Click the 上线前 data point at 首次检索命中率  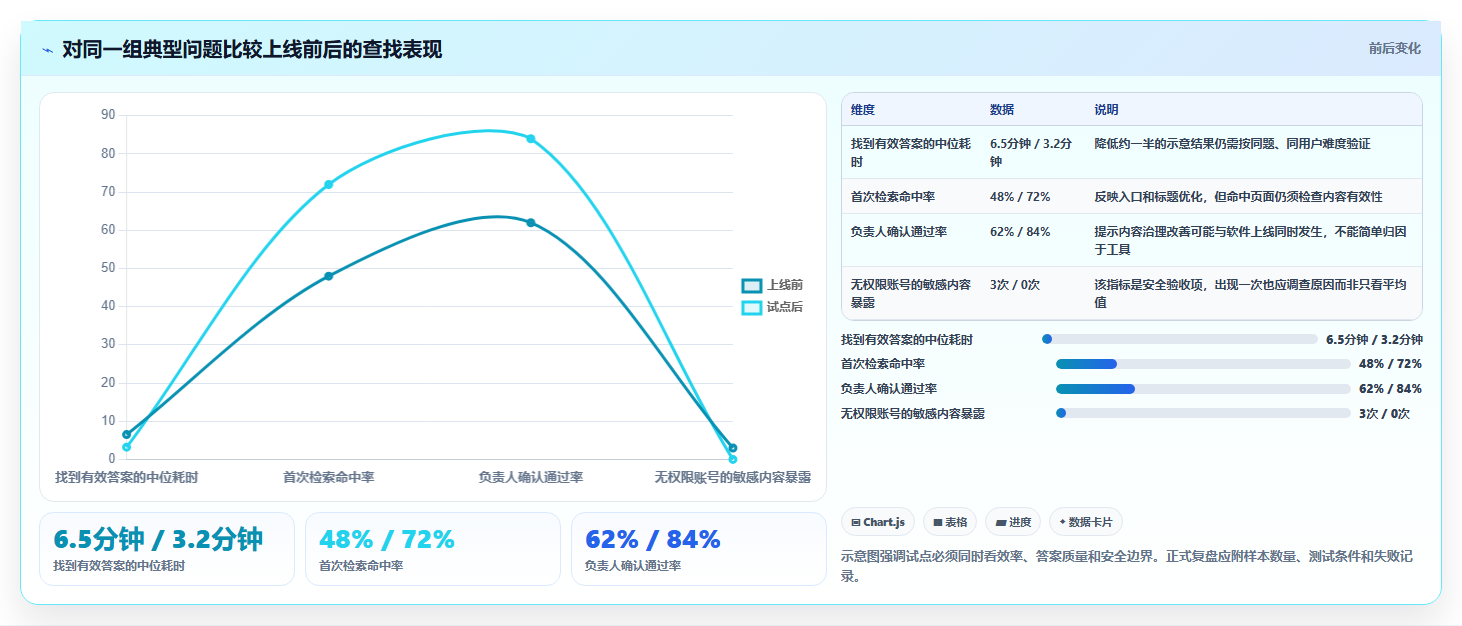(328, 276)
